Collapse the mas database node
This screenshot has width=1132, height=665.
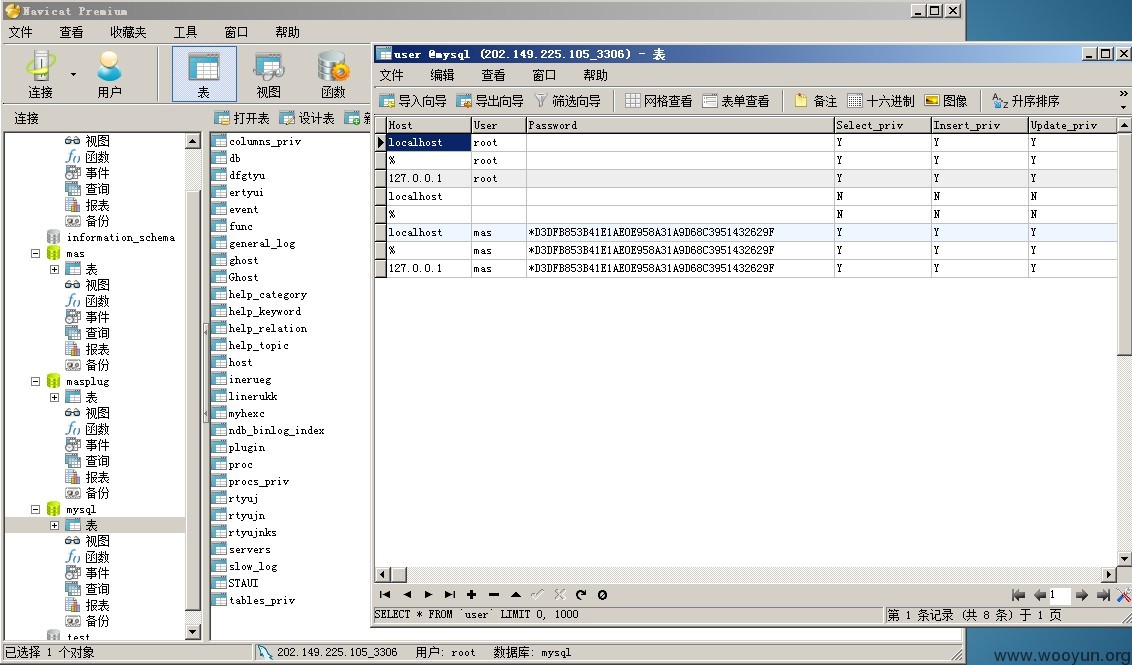pyautogui.click(x=35, y=253)
